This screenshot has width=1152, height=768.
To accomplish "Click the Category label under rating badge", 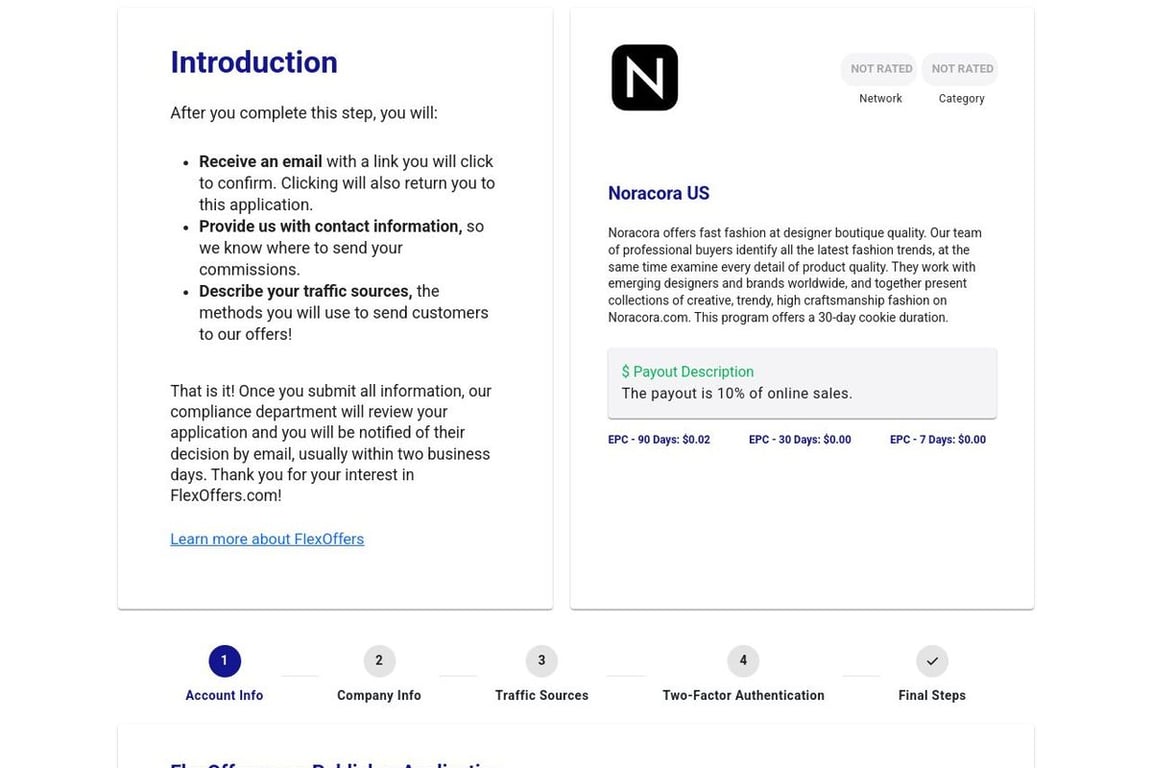I will coord(961,98).
